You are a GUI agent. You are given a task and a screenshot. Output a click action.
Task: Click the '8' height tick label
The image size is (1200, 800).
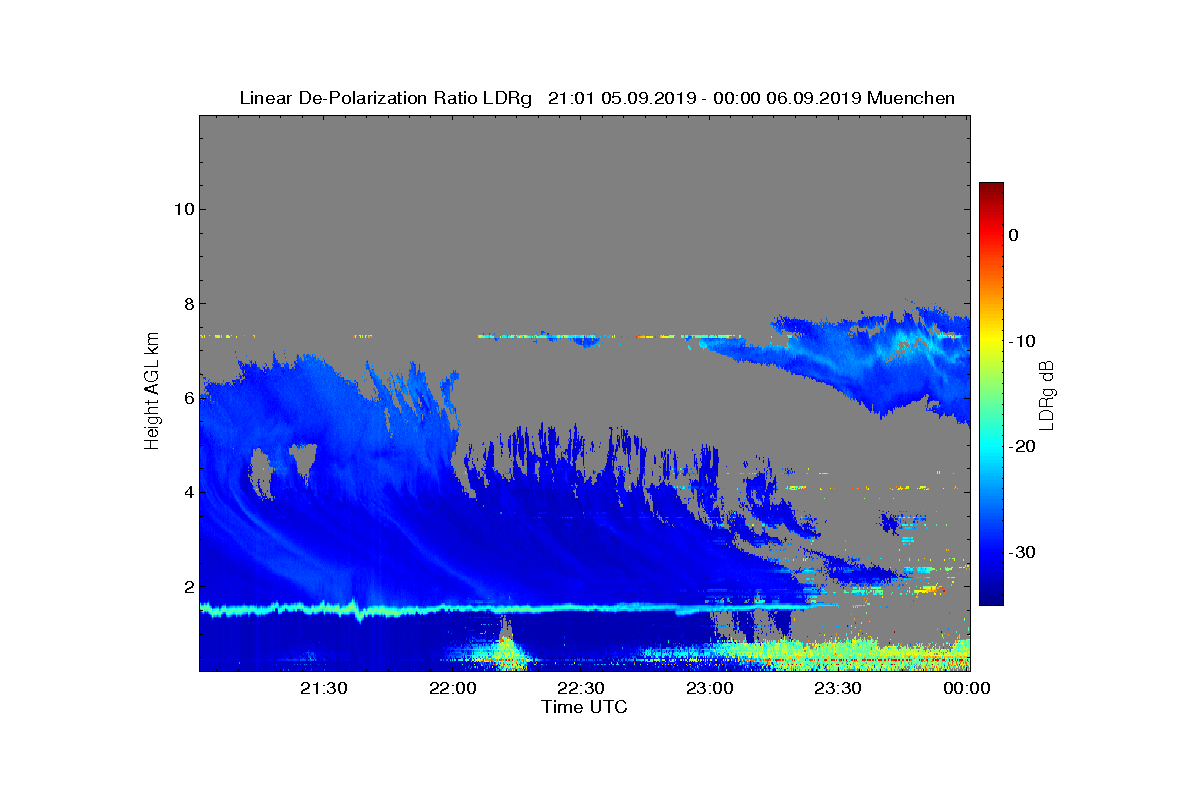click(187, 303)
